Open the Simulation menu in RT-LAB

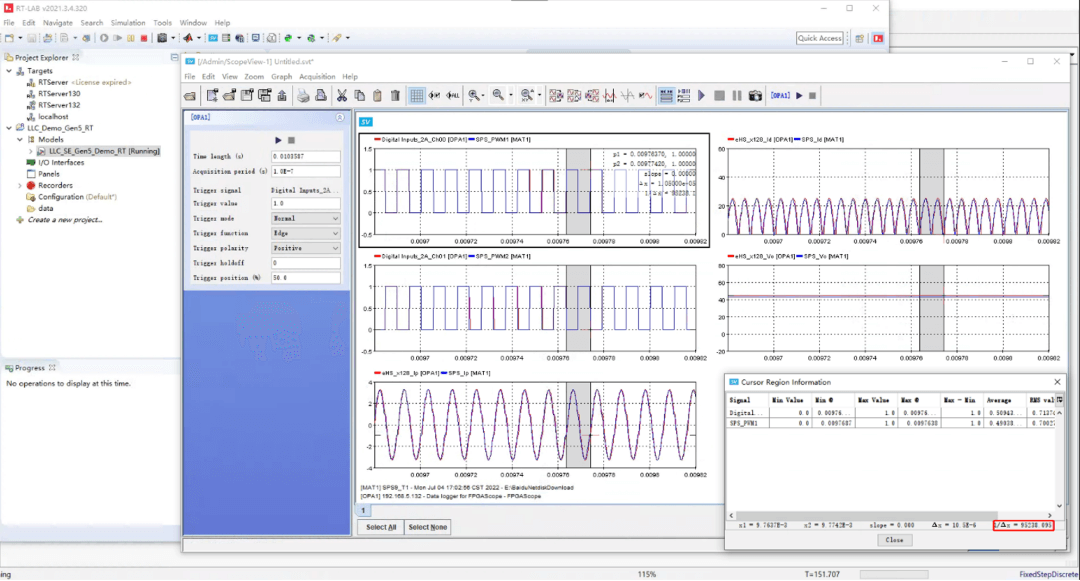point(127,23)
